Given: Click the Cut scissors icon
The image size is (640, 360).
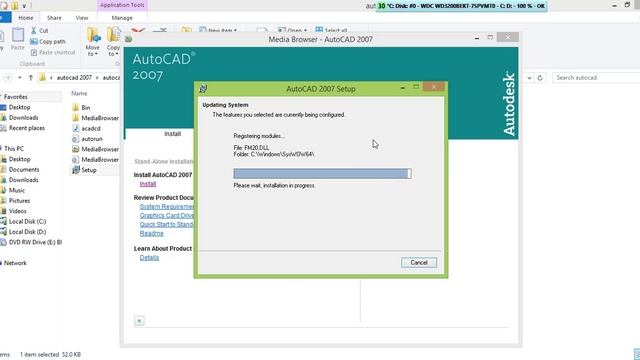Looking at the screenshot, I should click(x=34, y=31).
